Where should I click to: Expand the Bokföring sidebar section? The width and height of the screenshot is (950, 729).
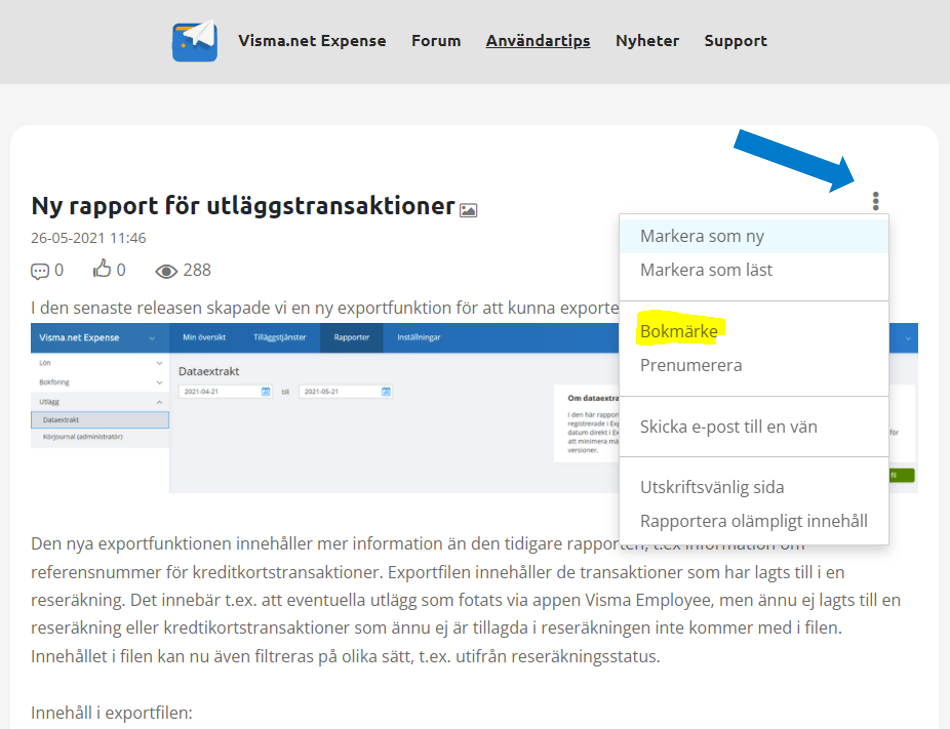pyautogui.click(x=159, y=382)
